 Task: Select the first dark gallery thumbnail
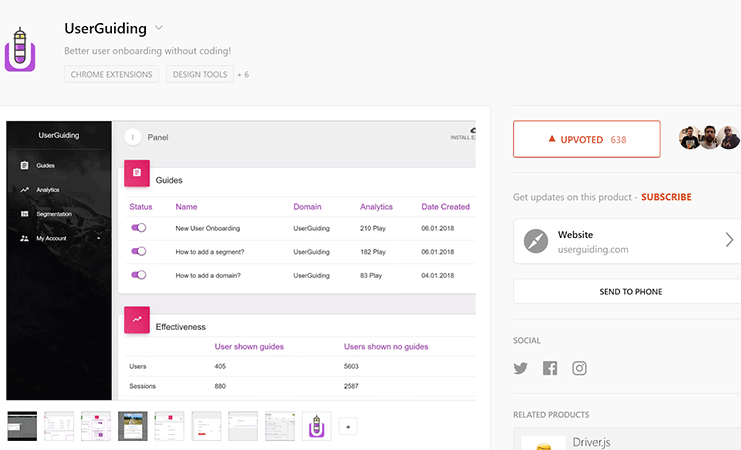[x=22, y=426]
